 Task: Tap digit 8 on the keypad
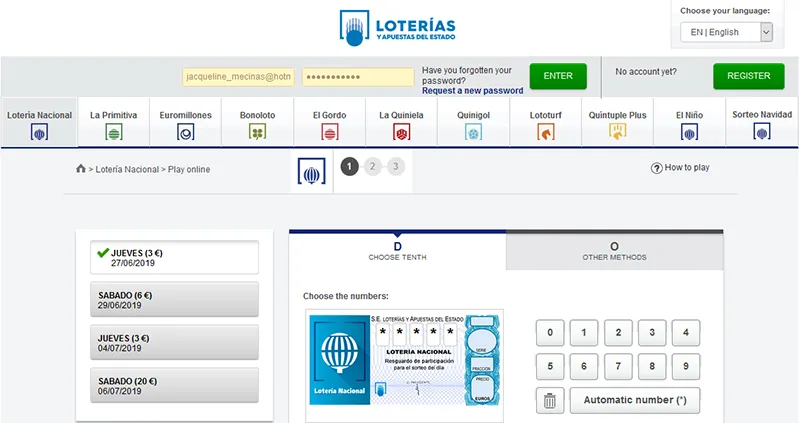[652, 366]
